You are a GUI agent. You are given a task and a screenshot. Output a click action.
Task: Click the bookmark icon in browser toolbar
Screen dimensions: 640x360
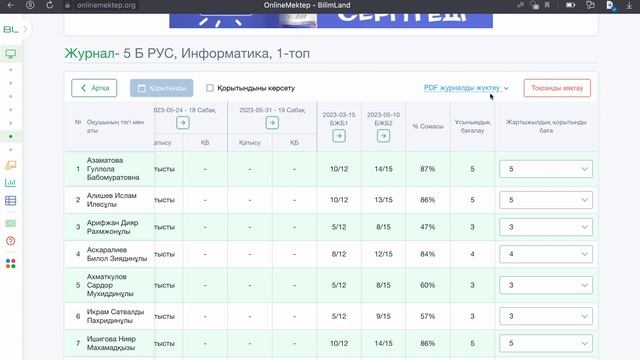547,5
